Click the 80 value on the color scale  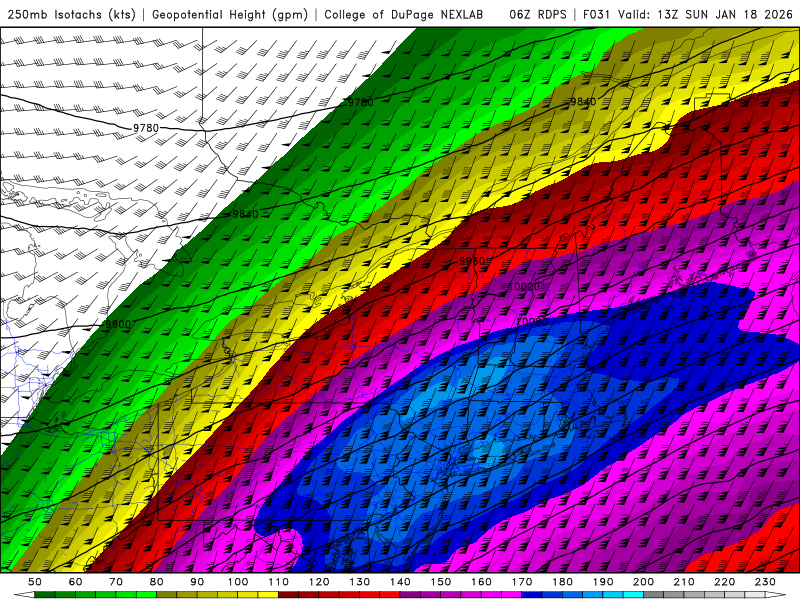coord(157,582)
